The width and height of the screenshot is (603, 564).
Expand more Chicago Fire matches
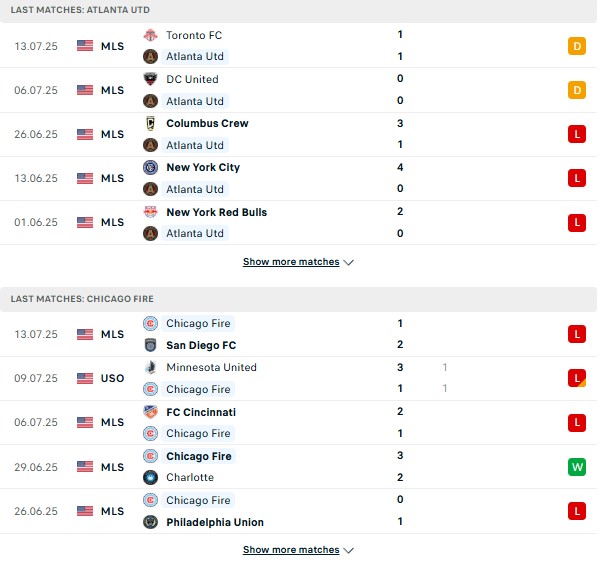click(x=291, y=550)
